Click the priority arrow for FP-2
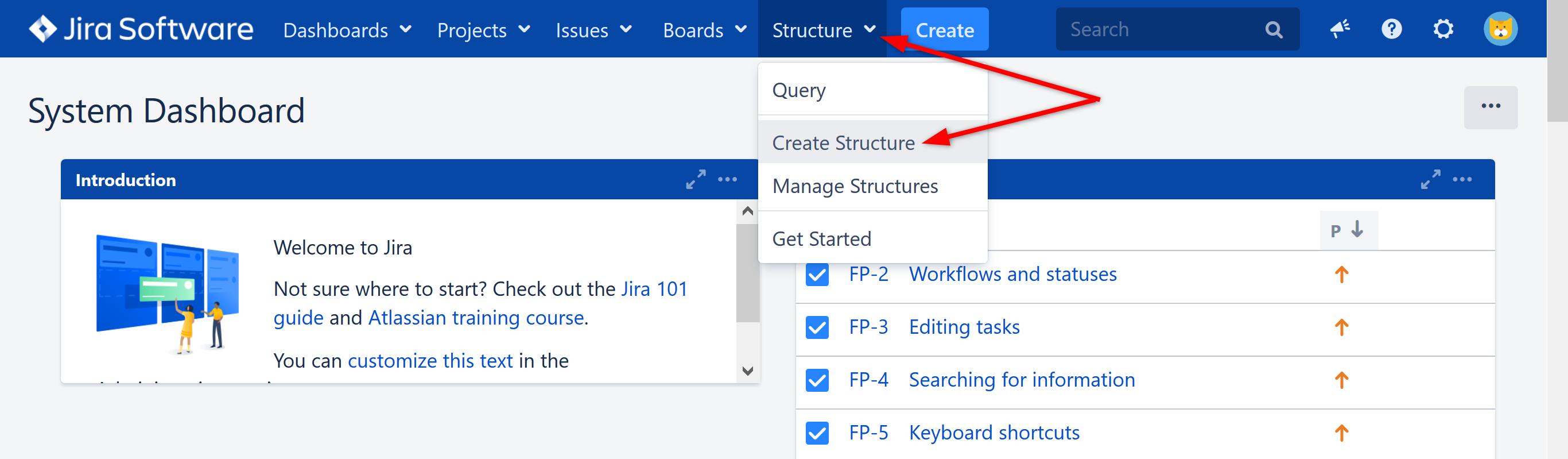Viewport: 1568px width, 459px height. click(x=1341, y=274)
